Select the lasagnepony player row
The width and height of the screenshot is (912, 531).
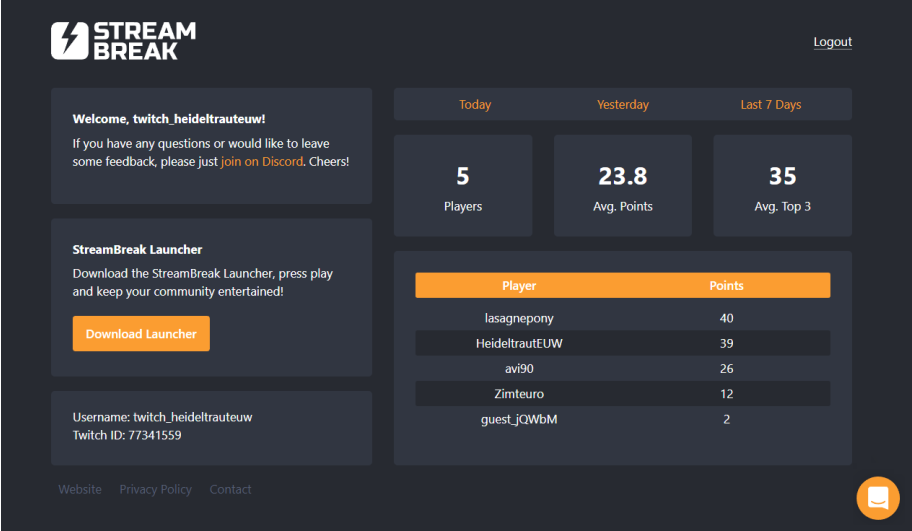(622, 318)
